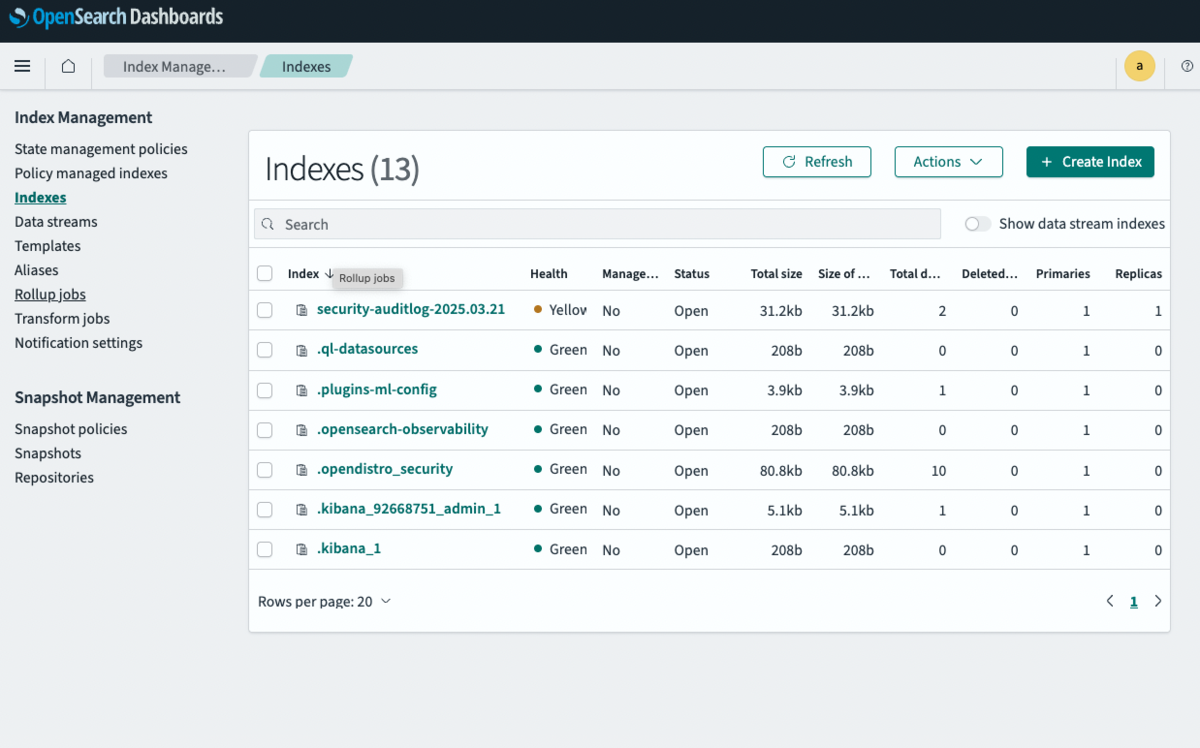Check the security-auditlog-2025.03.21 row checkbox

264,311
